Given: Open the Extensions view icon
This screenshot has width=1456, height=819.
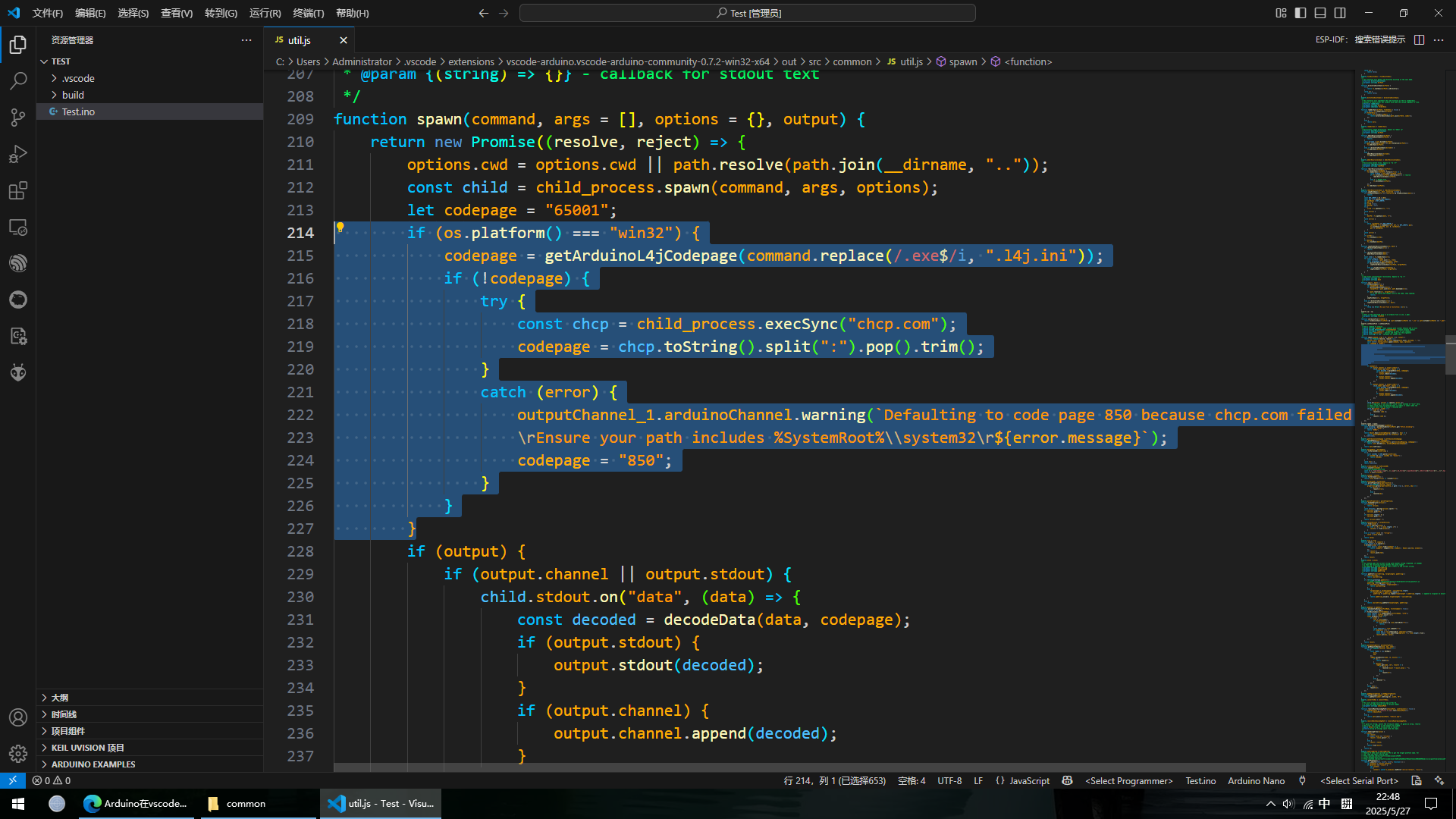Looking at the screenshot, I should [x=18, y=190].
